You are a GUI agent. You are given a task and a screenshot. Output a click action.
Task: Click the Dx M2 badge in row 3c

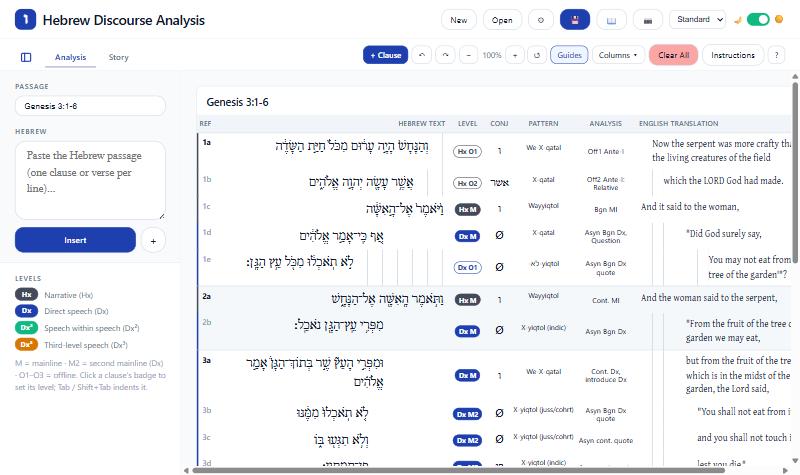pos(467,440)
